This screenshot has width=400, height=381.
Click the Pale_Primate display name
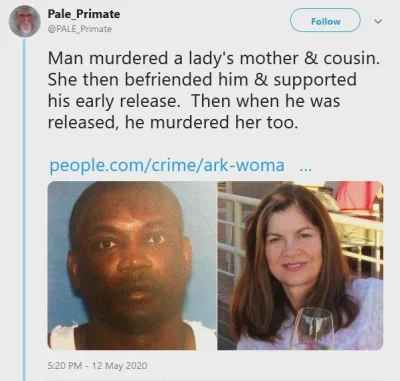[84, 14]
